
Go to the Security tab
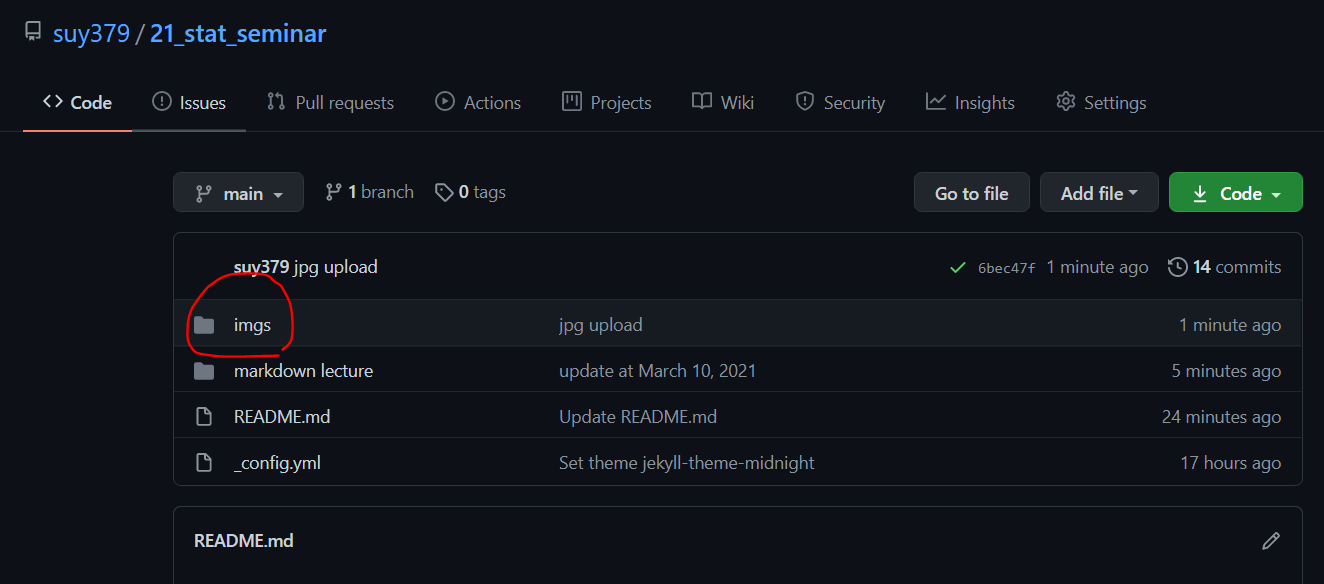[x=840, y=102]
